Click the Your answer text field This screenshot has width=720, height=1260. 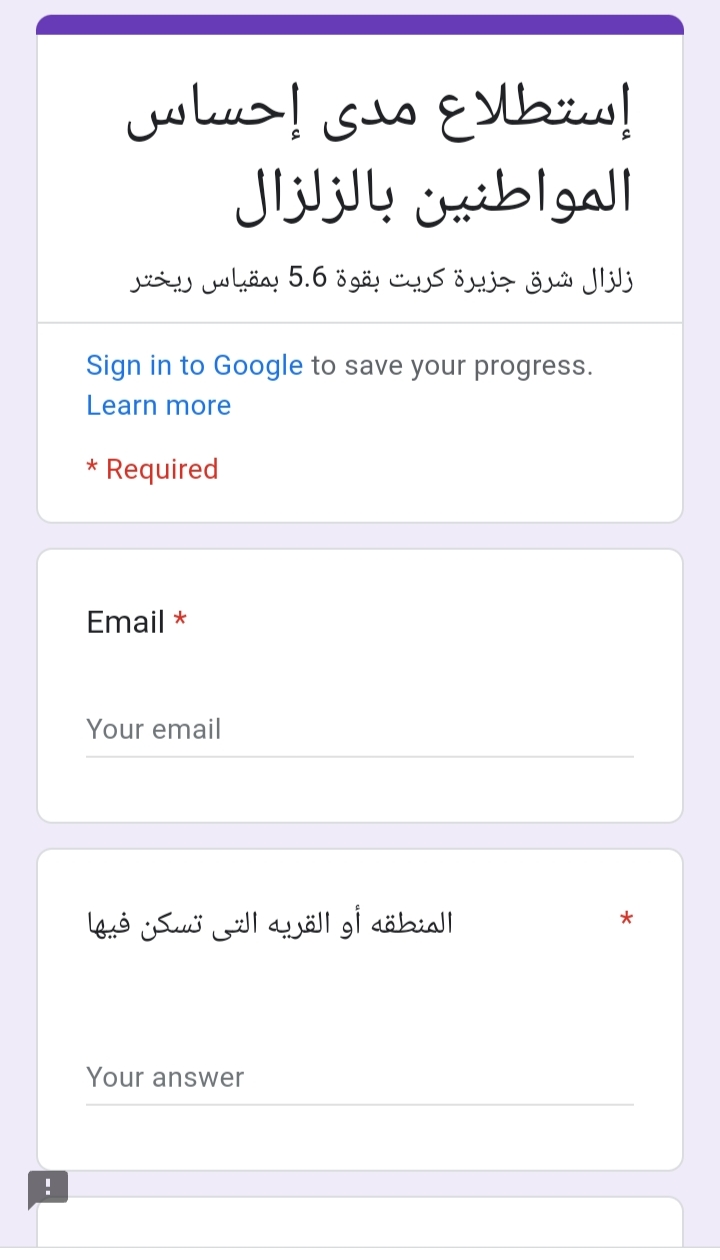360,1078
